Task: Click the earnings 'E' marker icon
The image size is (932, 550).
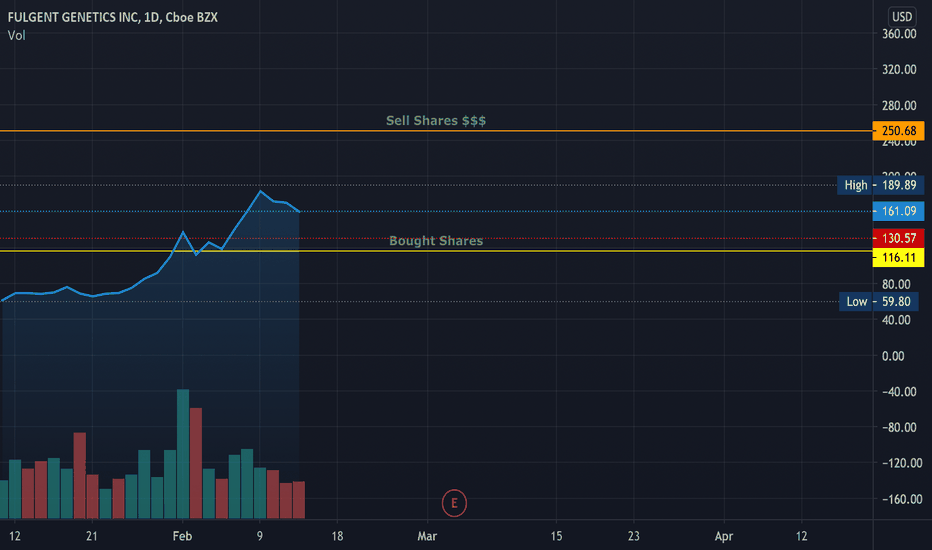Action: [x=454, y=503]
